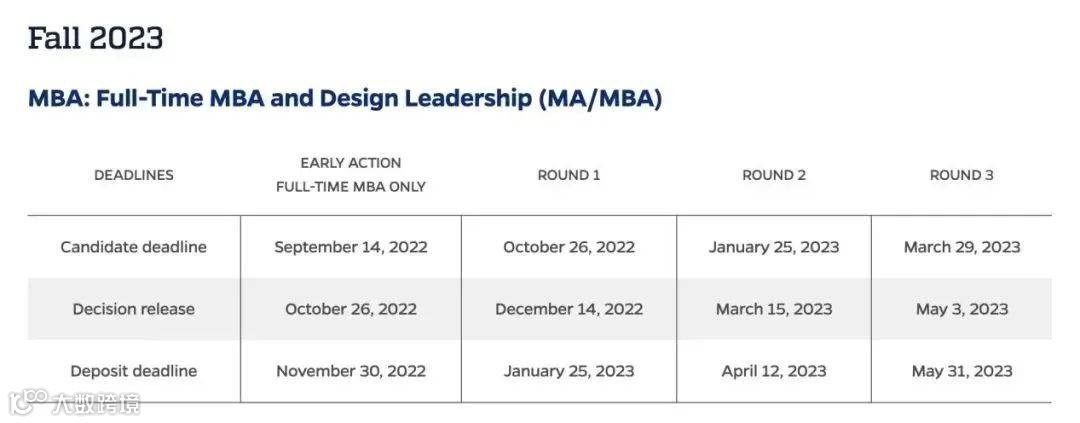
Task: Select the Candidate deadline row label
Action: (x=134, y=247)
